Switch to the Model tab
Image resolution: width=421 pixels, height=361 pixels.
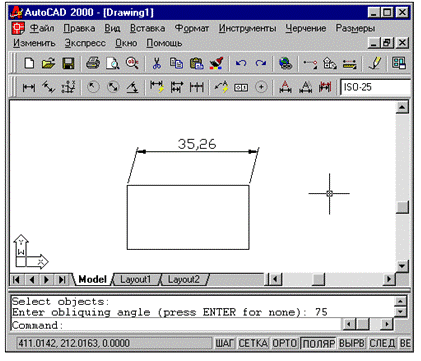tap(92, 279)
